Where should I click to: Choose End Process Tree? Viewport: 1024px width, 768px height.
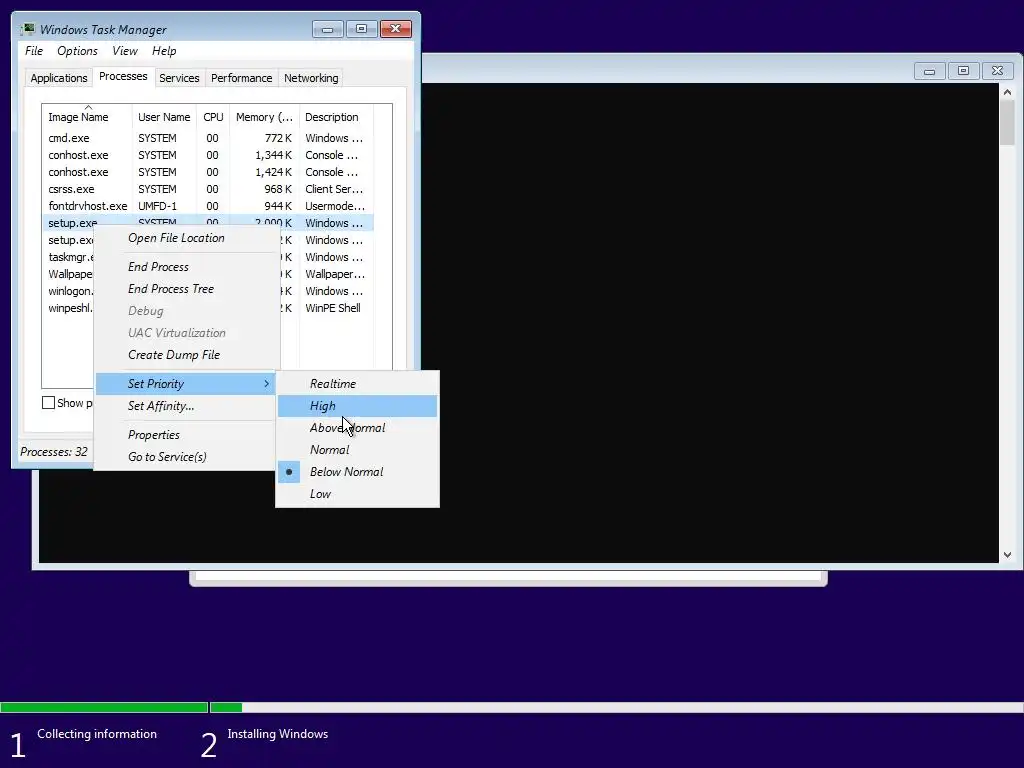pyautogui.click(x=187, y=289)
